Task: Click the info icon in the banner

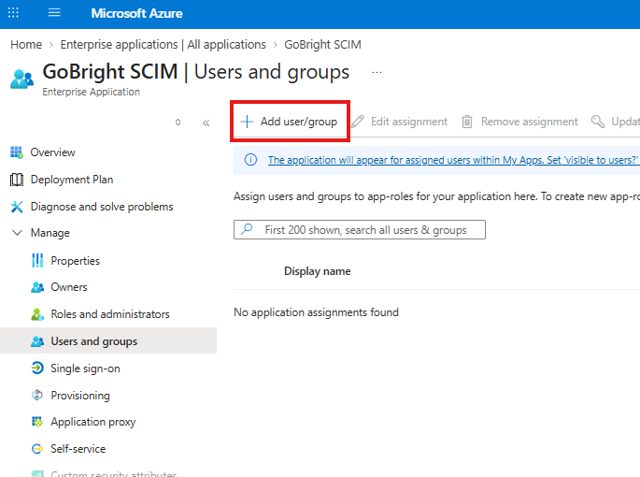Action: (251, 160)
